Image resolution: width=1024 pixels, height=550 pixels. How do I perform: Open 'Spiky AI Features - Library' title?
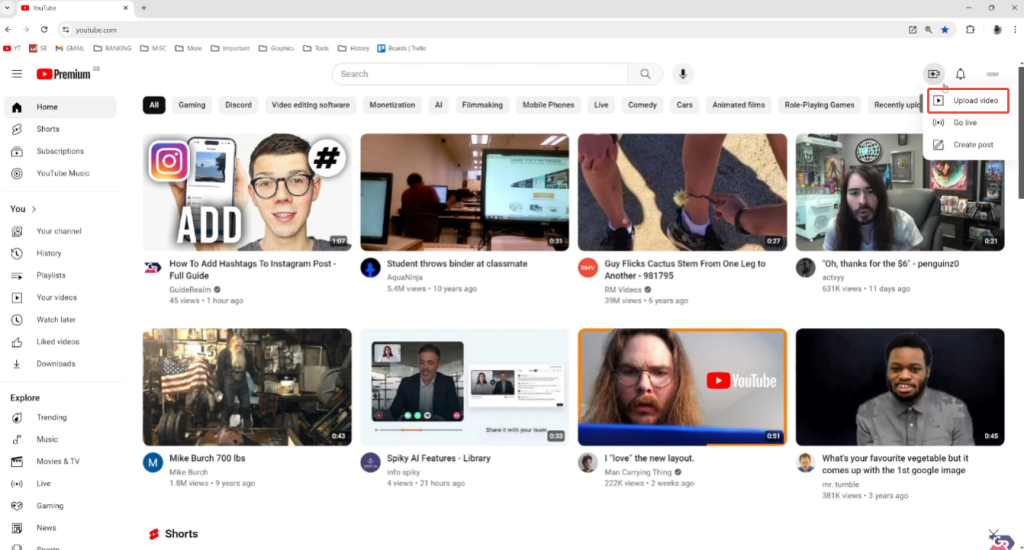438,459
